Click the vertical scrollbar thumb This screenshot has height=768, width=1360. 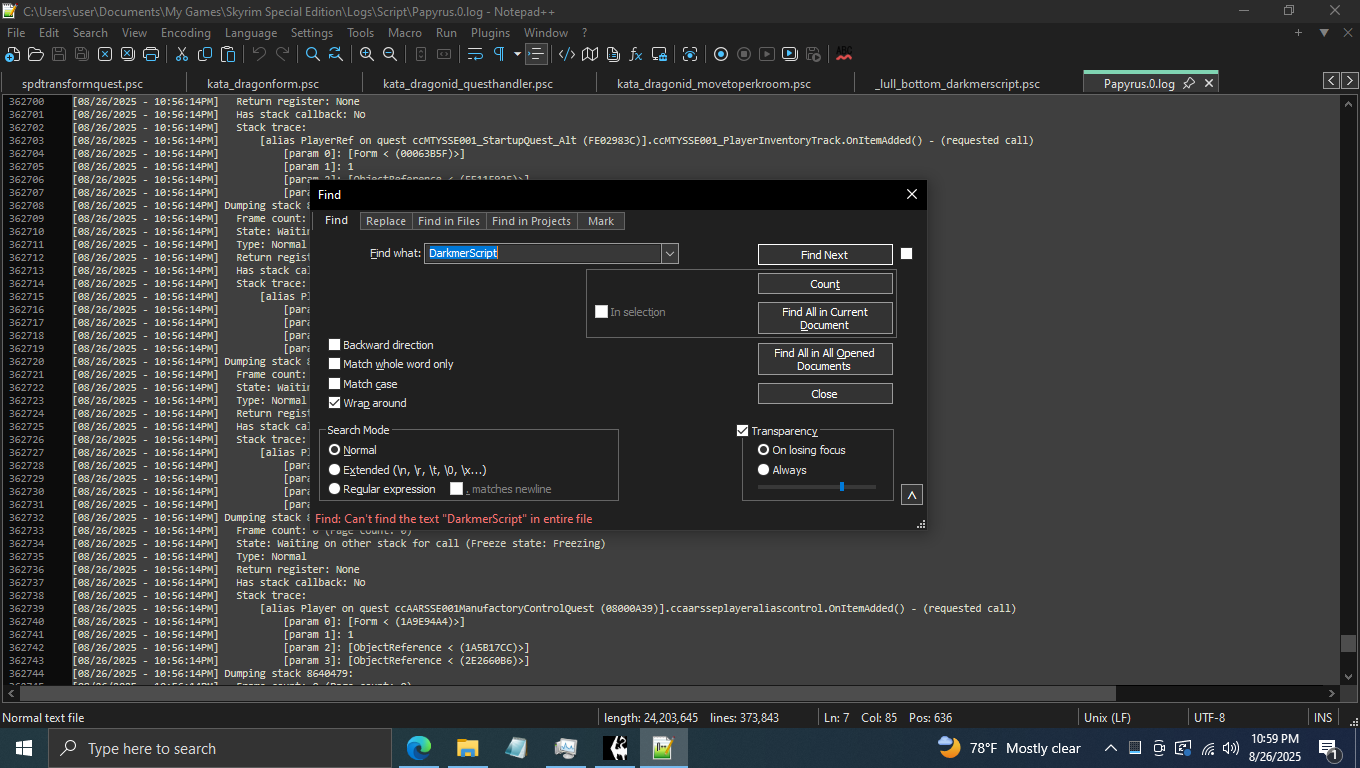pyautogui.click(x=1349, y=643)
